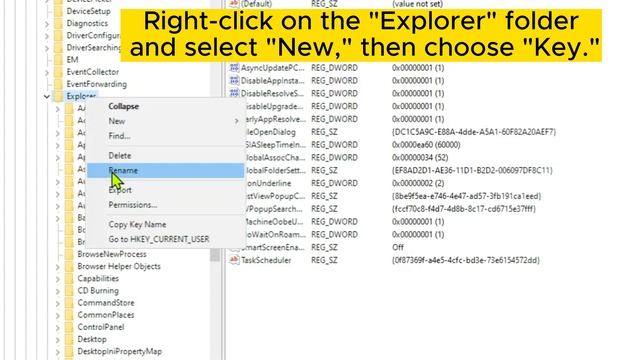
Task: Expand the CommandStore key
Action: [58, 303]
